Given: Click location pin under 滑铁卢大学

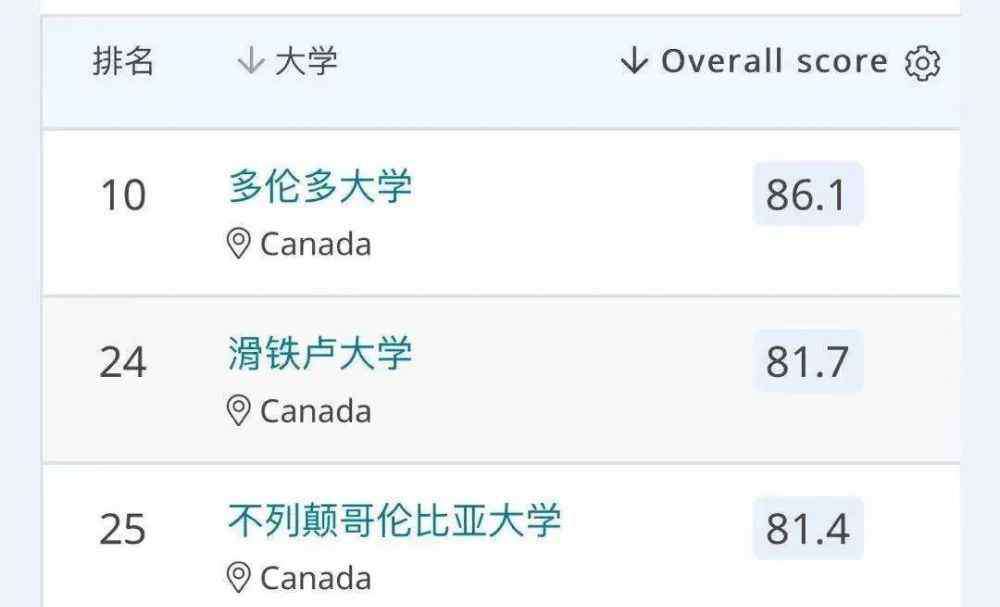Looking at the screenshot, I should tap(239, 411).
